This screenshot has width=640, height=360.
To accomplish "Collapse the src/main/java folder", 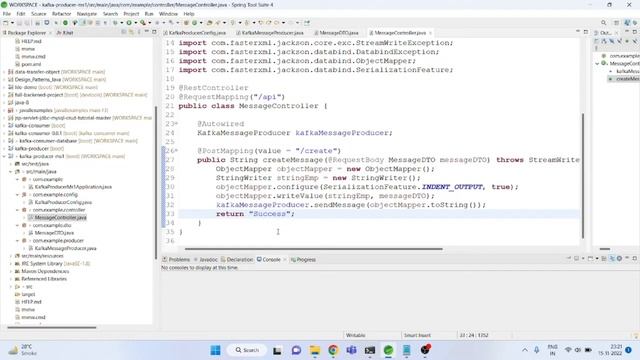I will (11, 172).
